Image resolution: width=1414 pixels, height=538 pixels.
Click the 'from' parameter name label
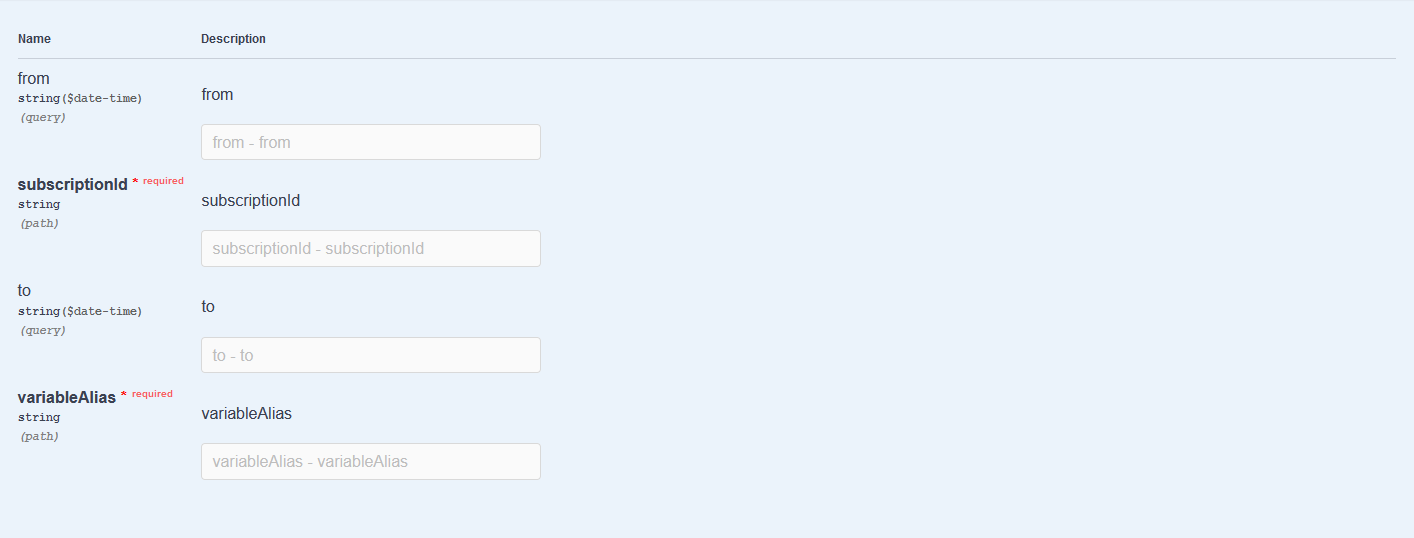33,78
